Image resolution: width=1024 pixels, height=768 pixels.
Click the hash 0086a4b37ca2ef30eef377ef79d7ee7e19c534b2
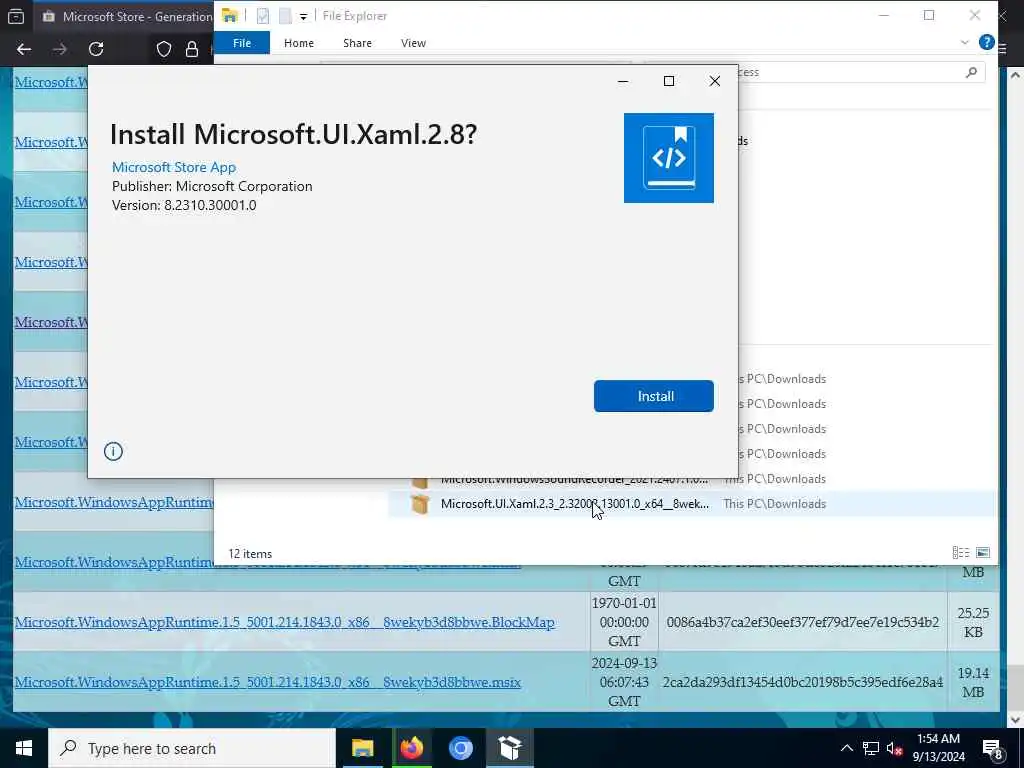[x=803, y=622]
